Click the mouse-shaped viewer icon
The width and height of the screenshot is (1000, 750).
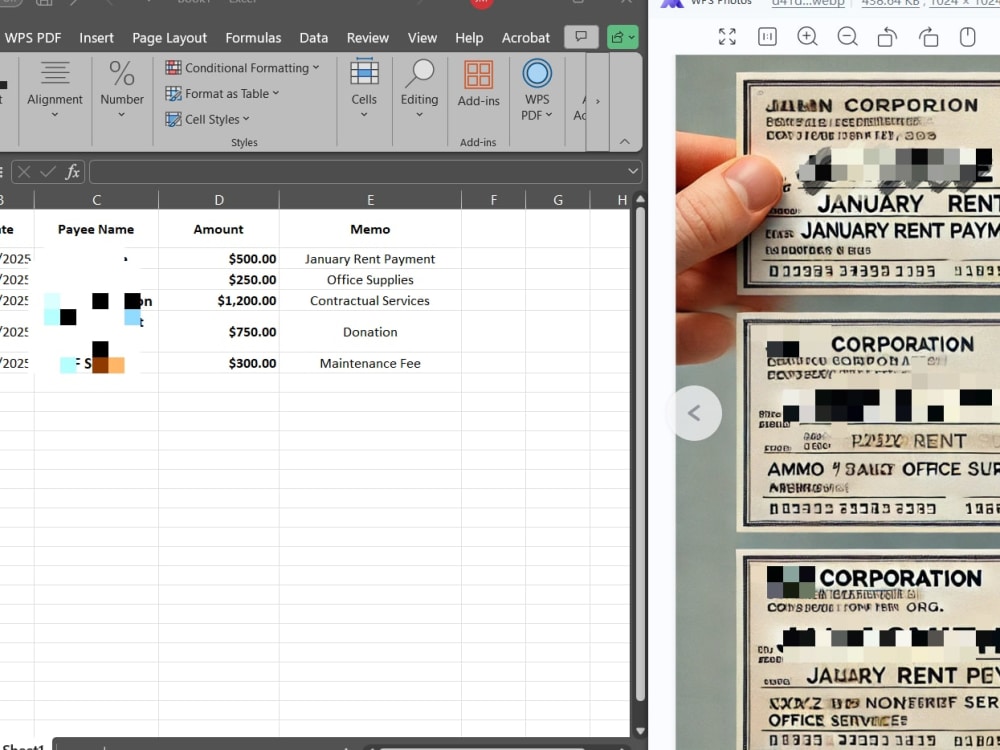[x=967, y=37]
